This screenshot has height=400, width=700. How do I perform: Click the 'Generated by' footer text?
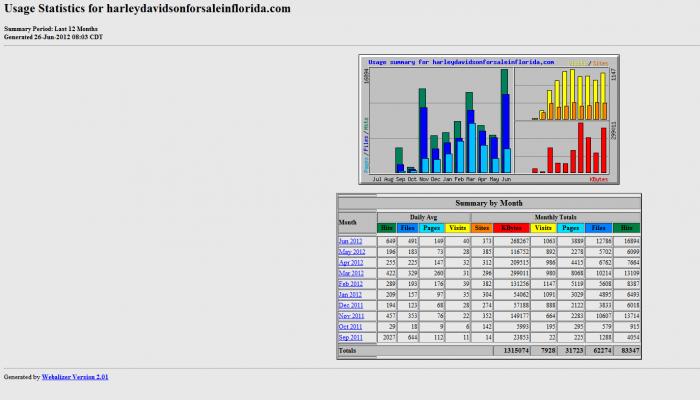22,377
